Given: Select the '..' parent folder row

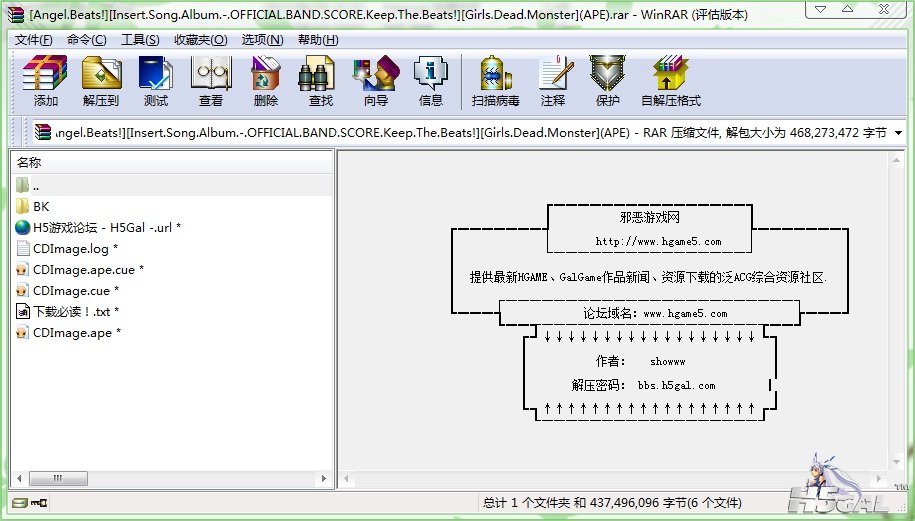Looking at the screenshot, I should [x=172, y=186].
